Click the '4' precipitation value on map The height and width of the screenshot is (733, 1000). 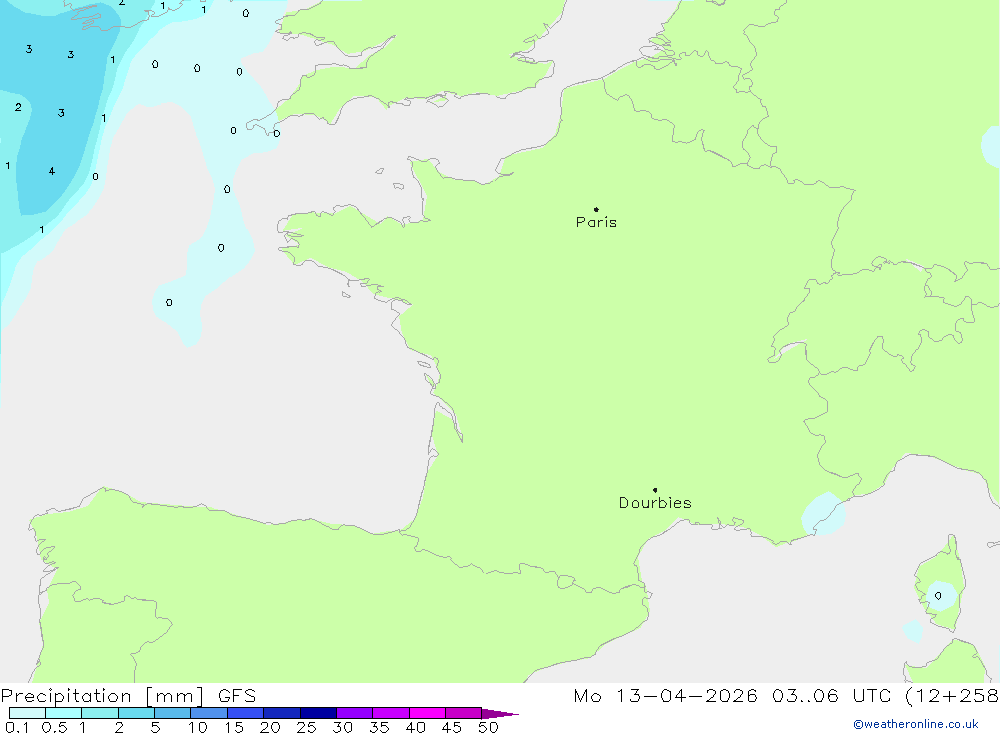pyautogui.click(x=52, y=171)
